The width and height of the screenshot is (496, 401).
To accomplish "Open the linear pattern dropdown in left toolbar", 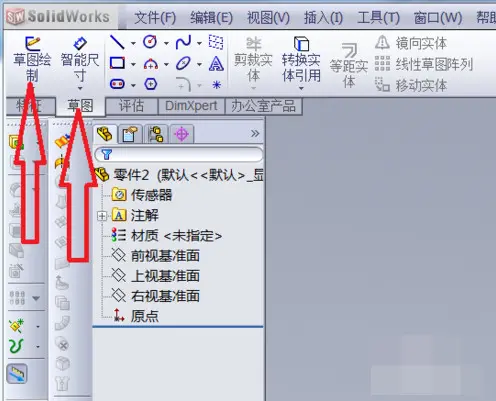I will coord(36,298).
